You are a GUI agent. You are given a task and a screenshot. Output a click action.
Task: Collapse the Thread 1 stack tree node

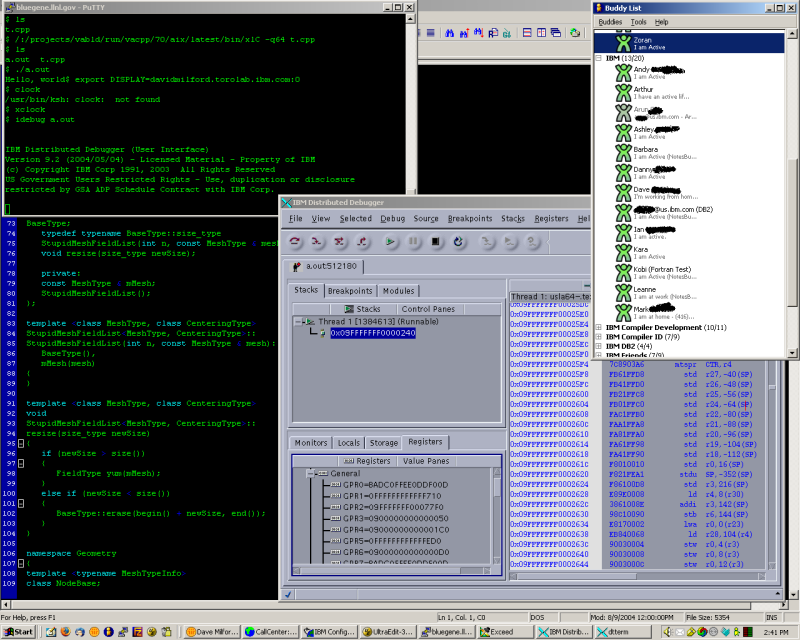coord(299,322)
